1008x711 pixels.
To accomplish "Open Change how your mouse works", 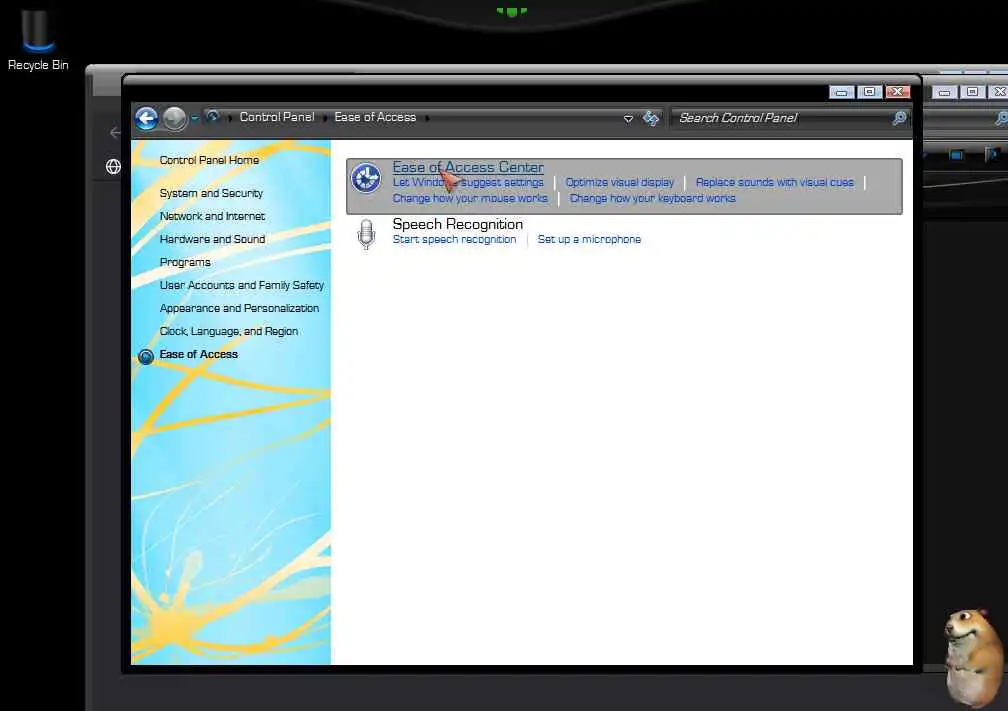I will click(470, 199).
